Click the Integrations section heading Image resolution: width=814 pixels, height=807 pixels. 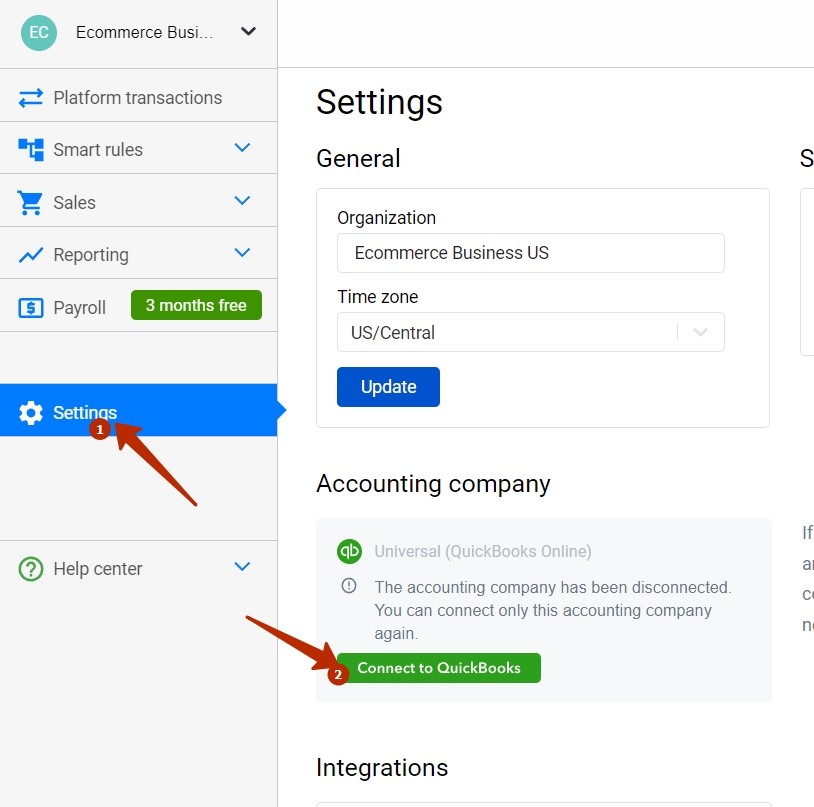(382, 768)
